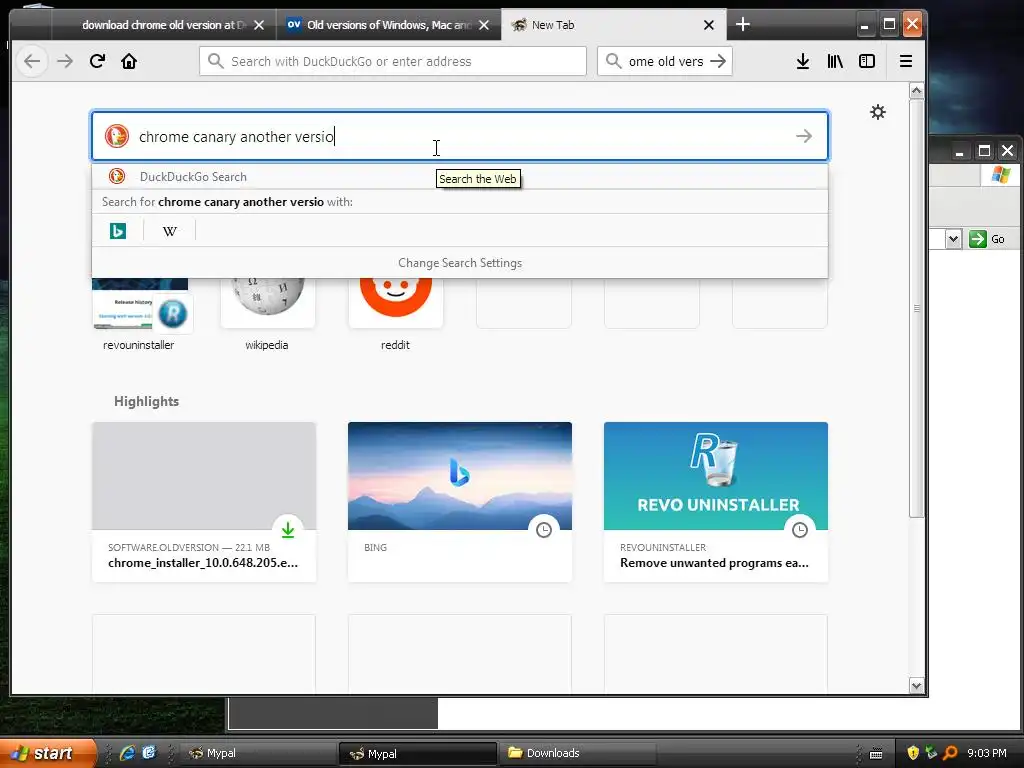Expand address dropdown in background window
Screen dimensions: 1024x768
coord(953,239)
